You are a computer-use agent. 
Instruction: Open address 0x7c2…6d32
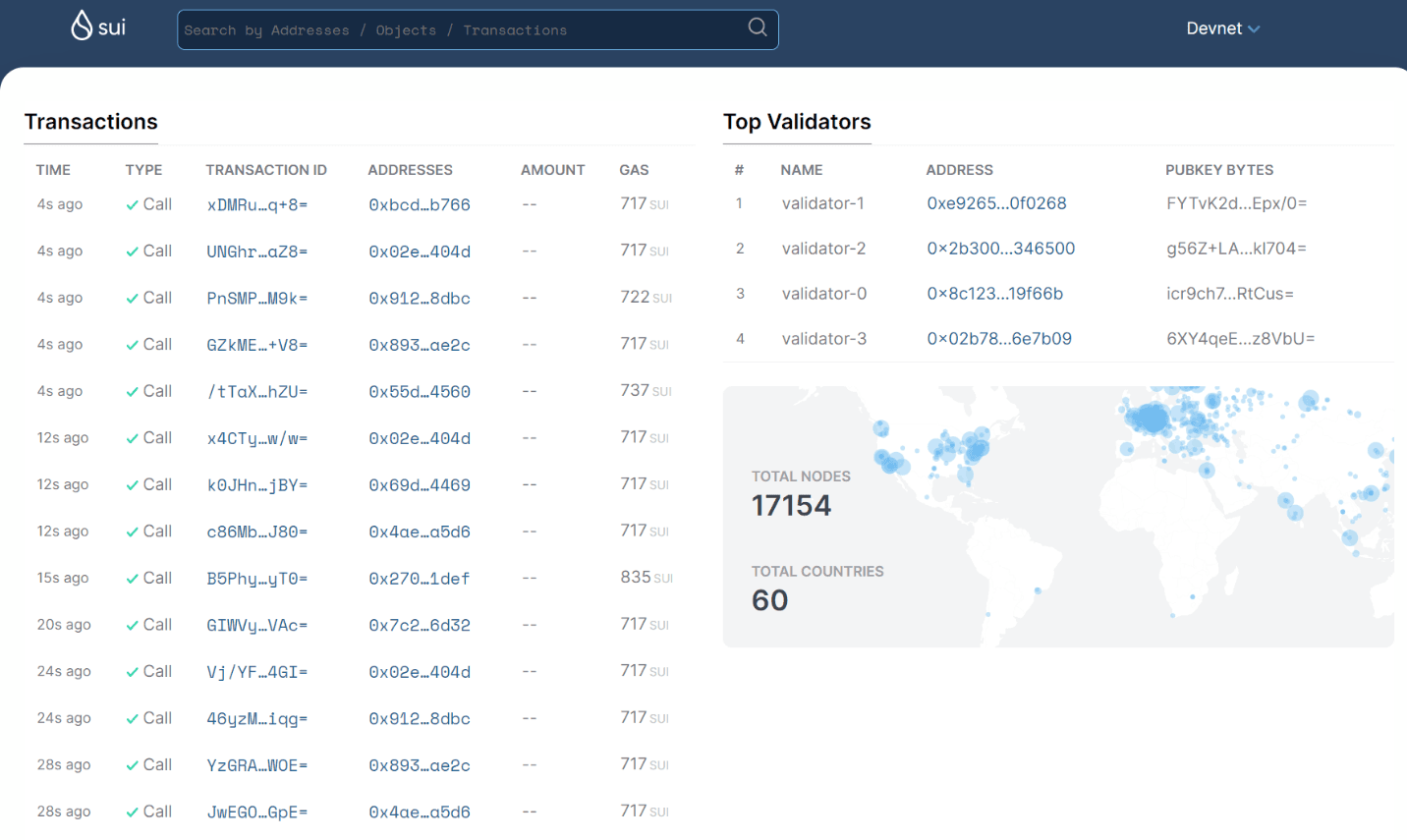pos(420,625)
